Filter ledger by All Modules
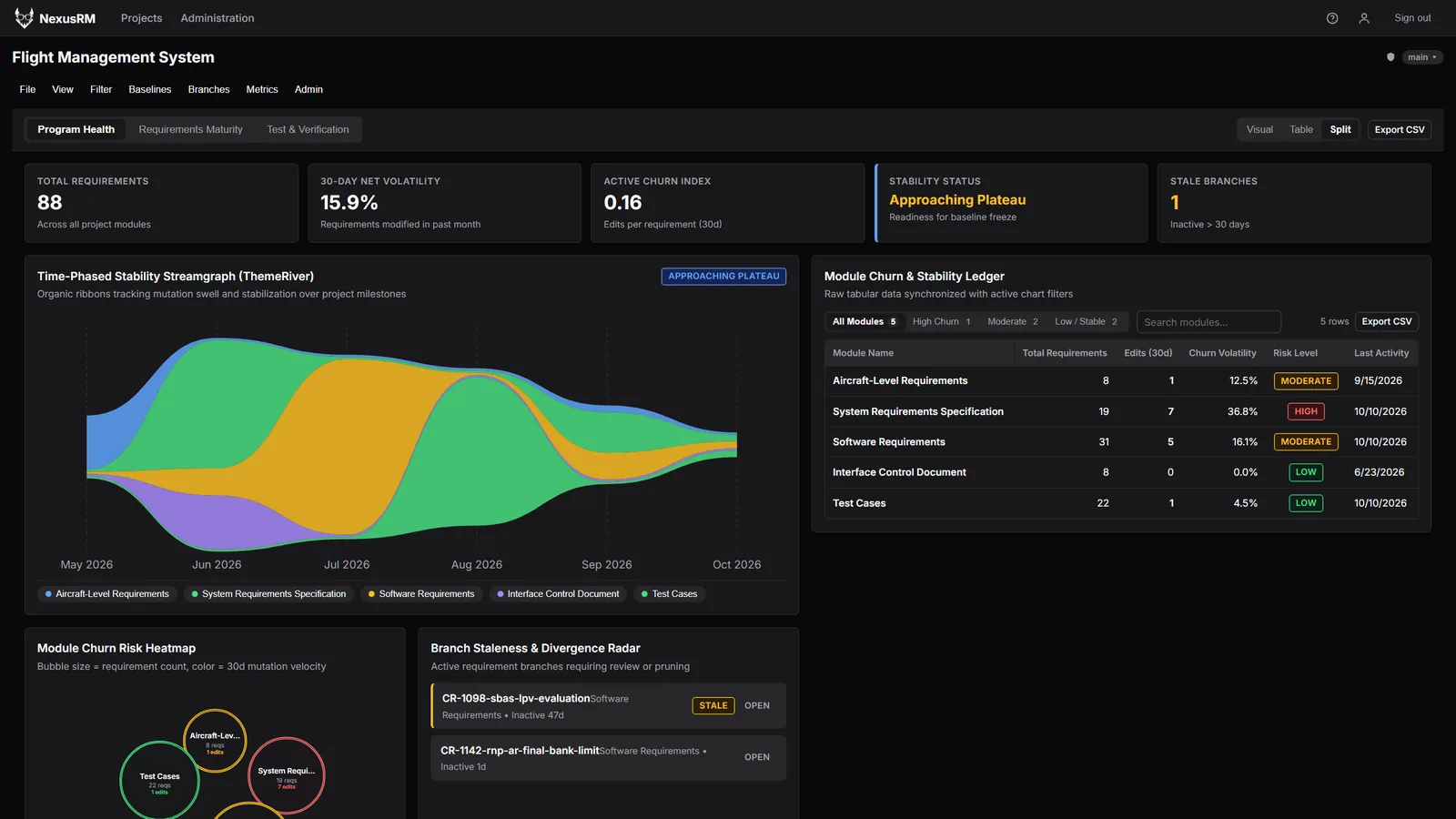 (864, 321)
